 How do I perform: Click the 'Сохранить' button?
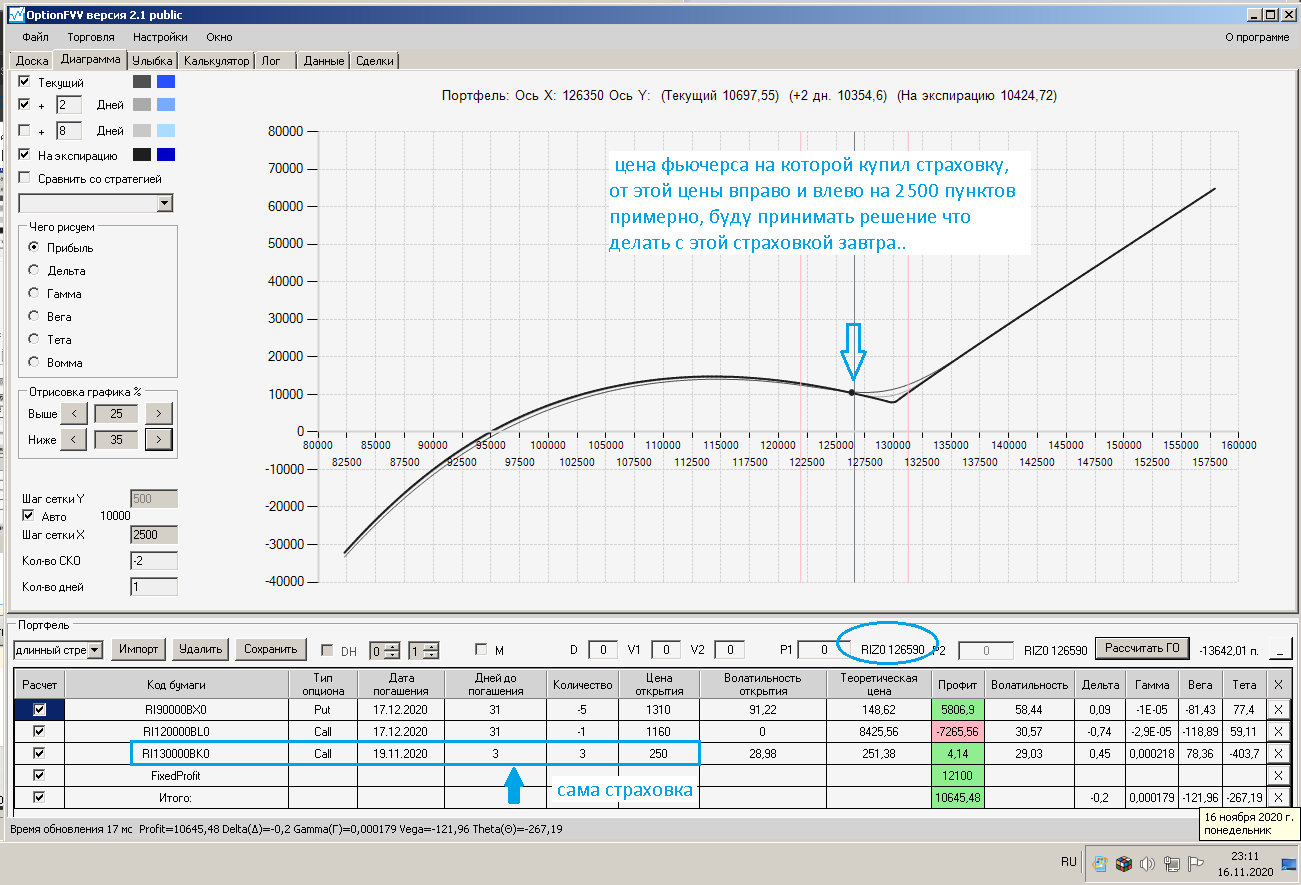click(x=271, y=649)
